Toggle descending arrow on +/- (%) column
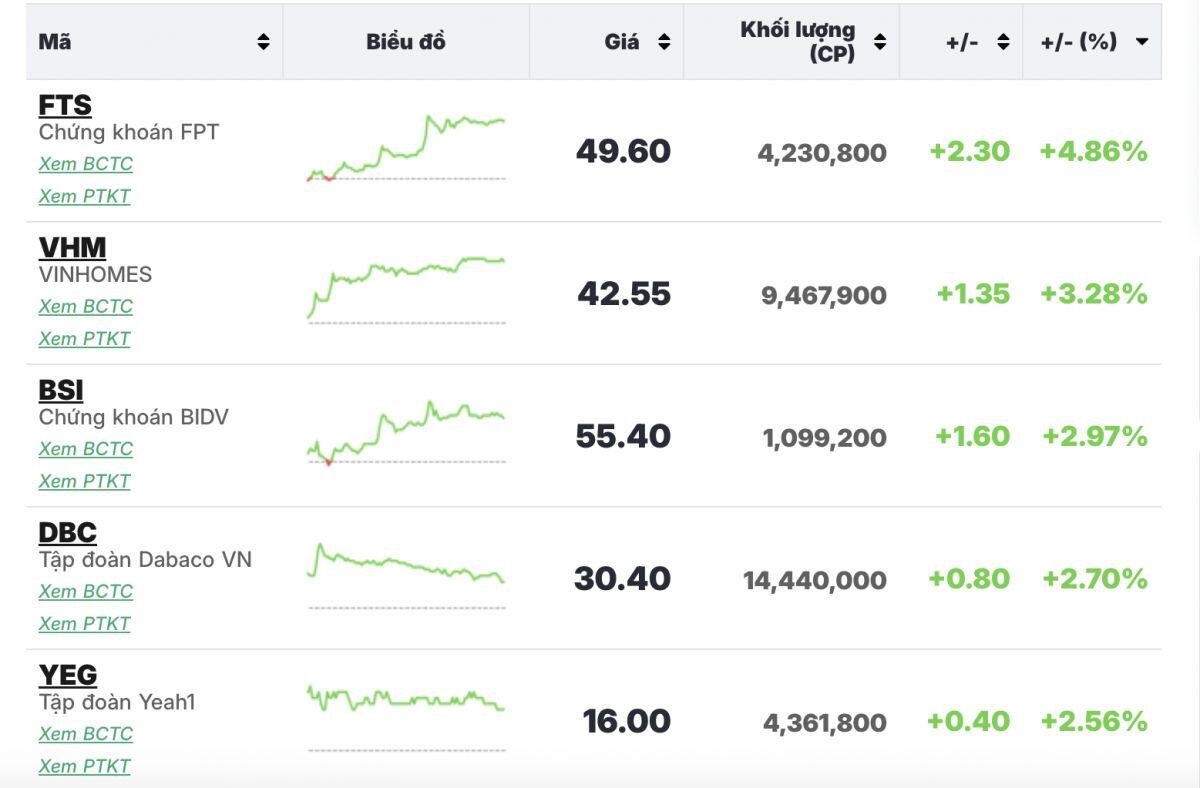This screenshot has height=788, width=1200. [1141, 42]
